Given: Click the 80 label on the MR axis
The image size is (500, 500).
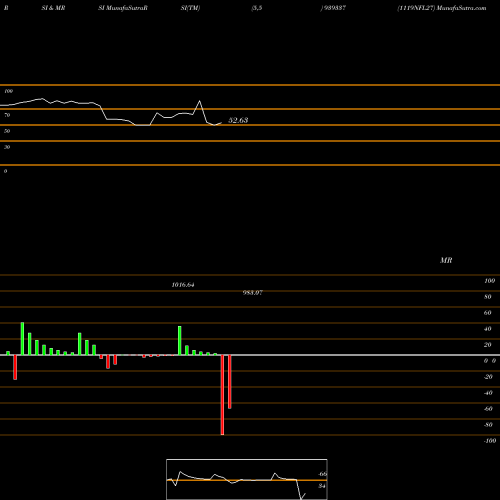Looking at the screenshot, I should pos(488,297).
